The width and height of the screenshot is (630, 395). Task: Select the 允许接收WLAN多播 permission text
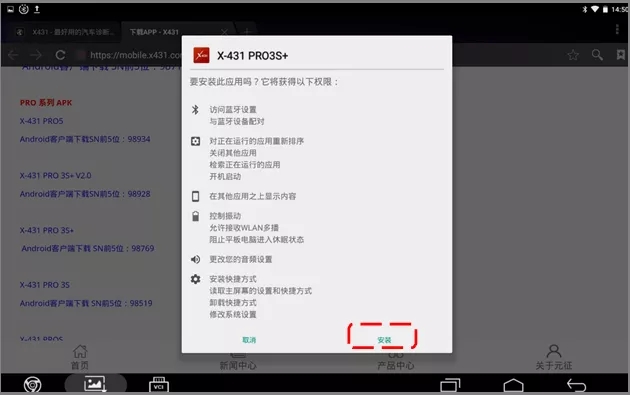tap(244, 228)
